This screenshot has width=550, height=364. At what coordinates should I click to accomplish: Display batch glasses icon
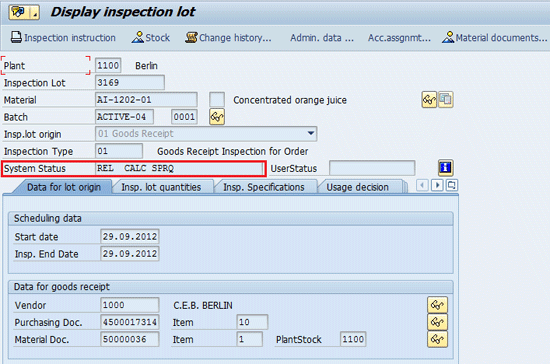(217, 117)
